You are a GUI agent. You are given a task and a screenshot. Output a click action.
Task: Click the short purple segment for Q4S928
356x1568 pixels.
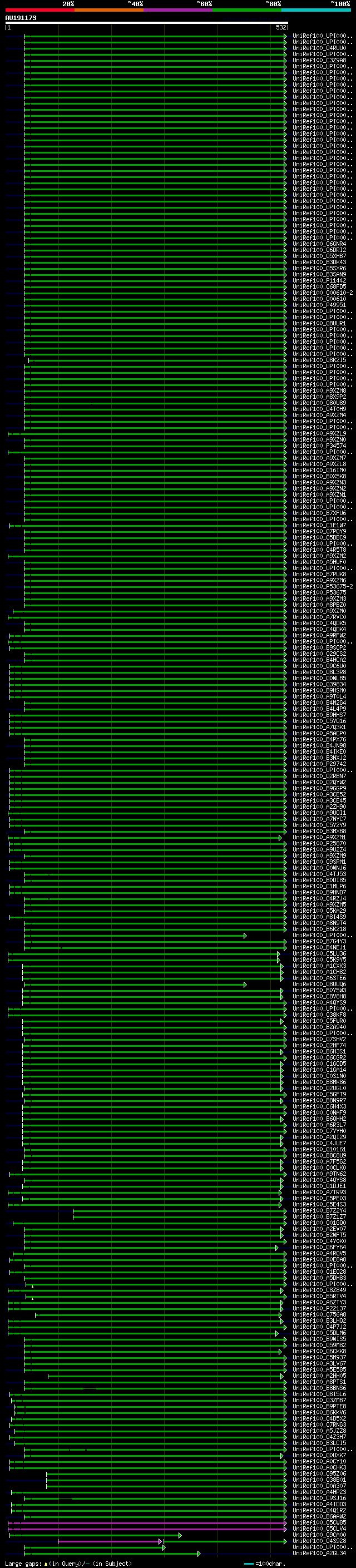point(110,1541)
